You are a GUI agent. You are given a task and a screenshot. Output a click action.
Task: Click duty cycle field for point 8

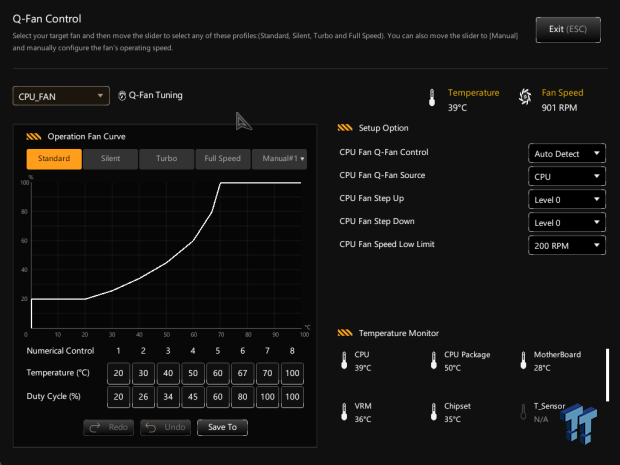(292, 397)
